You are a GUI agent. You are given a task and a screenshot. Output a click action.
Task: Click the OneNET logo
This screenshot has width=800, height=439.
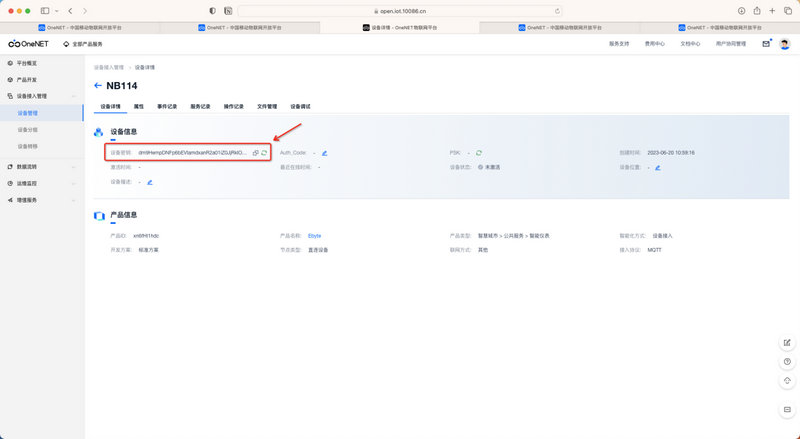coord(29,44)
